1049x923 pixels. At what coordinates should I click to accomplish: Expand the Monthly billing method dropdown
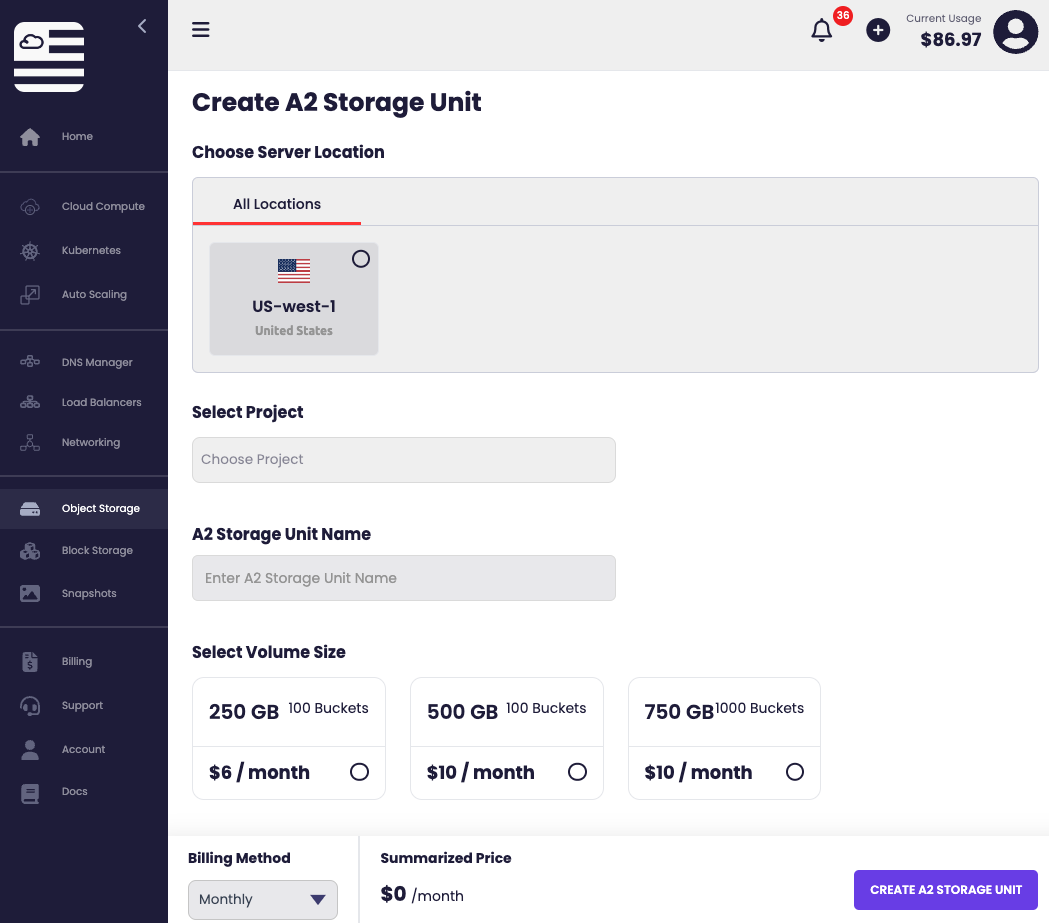coord(263,900)
